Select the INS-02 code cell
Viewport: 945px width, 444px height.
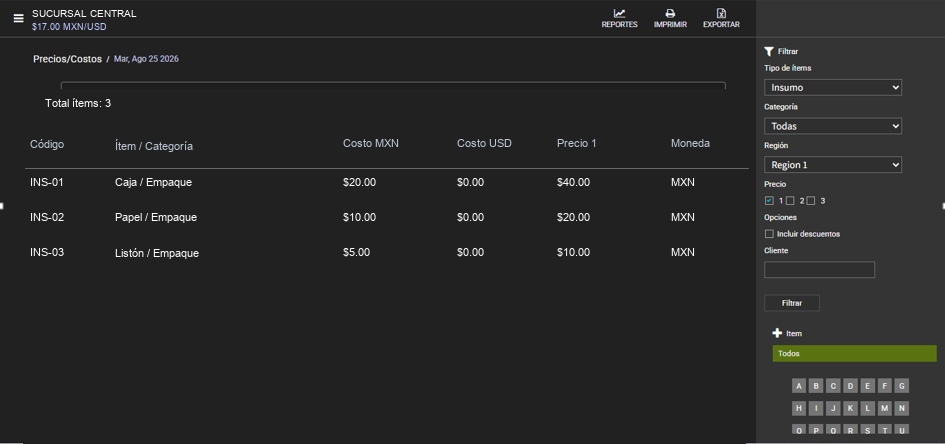[x=47, y=217]
